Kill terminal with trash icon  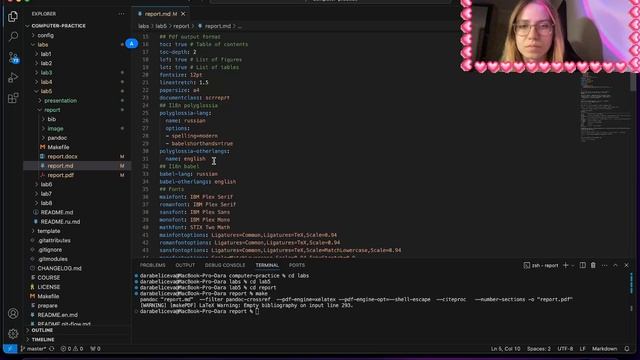tap(593, 265)
